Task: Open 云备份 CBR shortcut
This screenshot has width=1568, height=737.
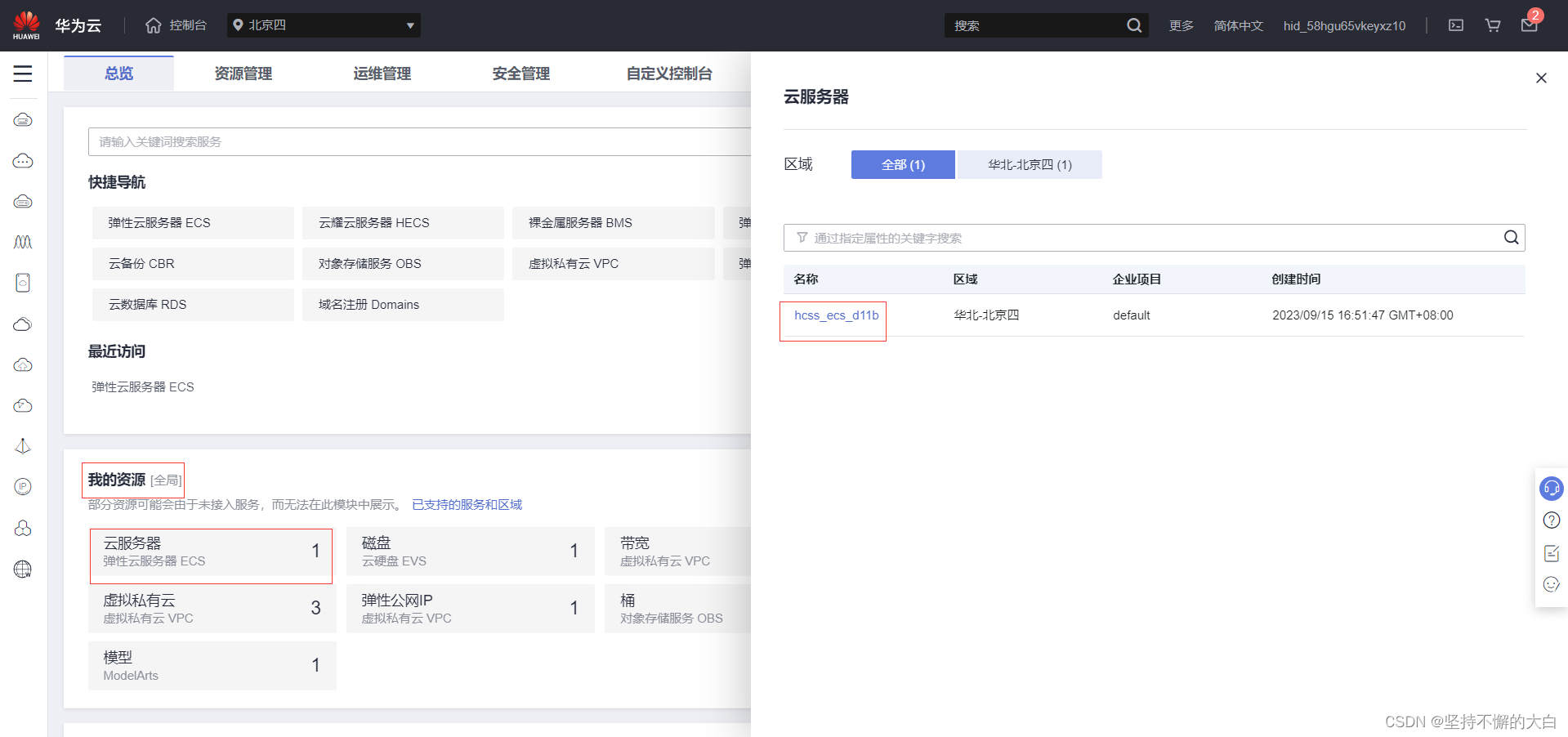Action: [x=193, y=263]
